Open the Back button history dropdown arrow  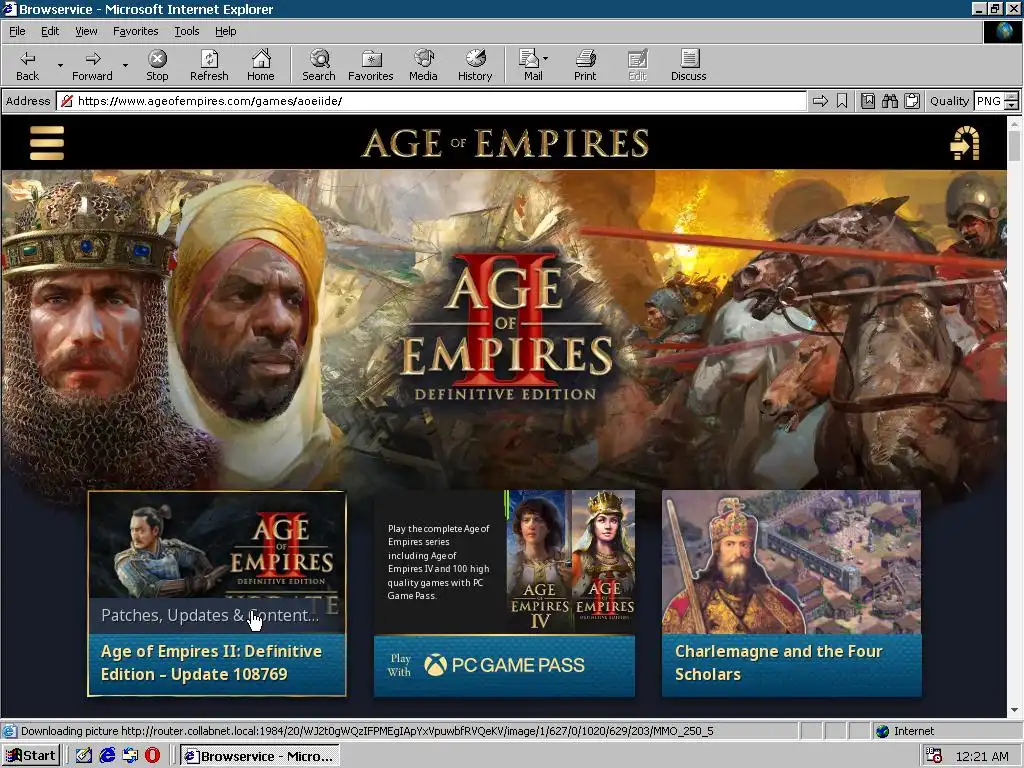tap(60, 65)
